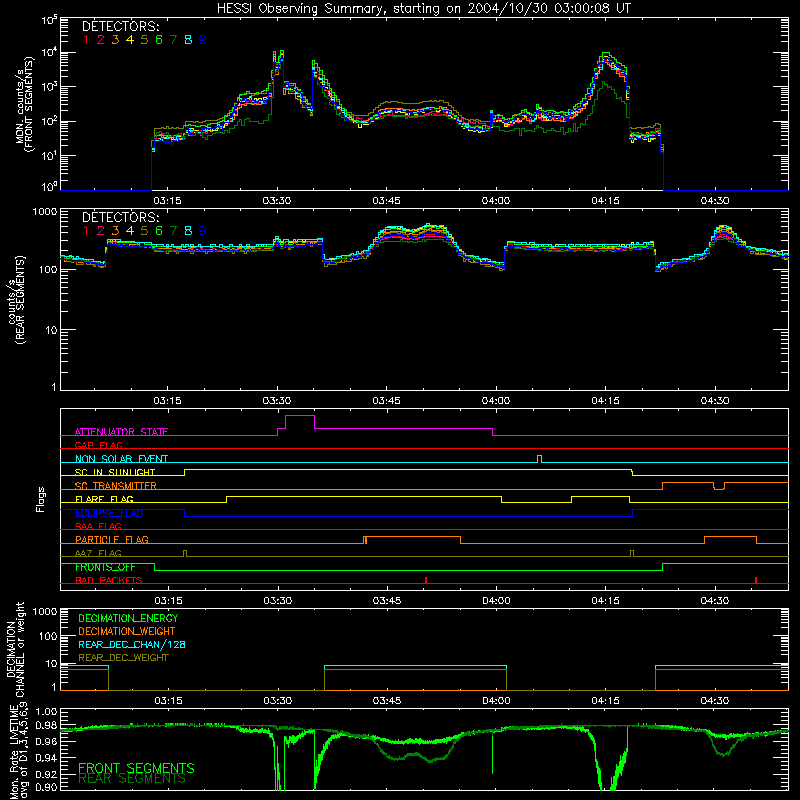Screen dimensions: 800x800
Task: Click the FLARE_FLAG label
Action: [104, 499]
